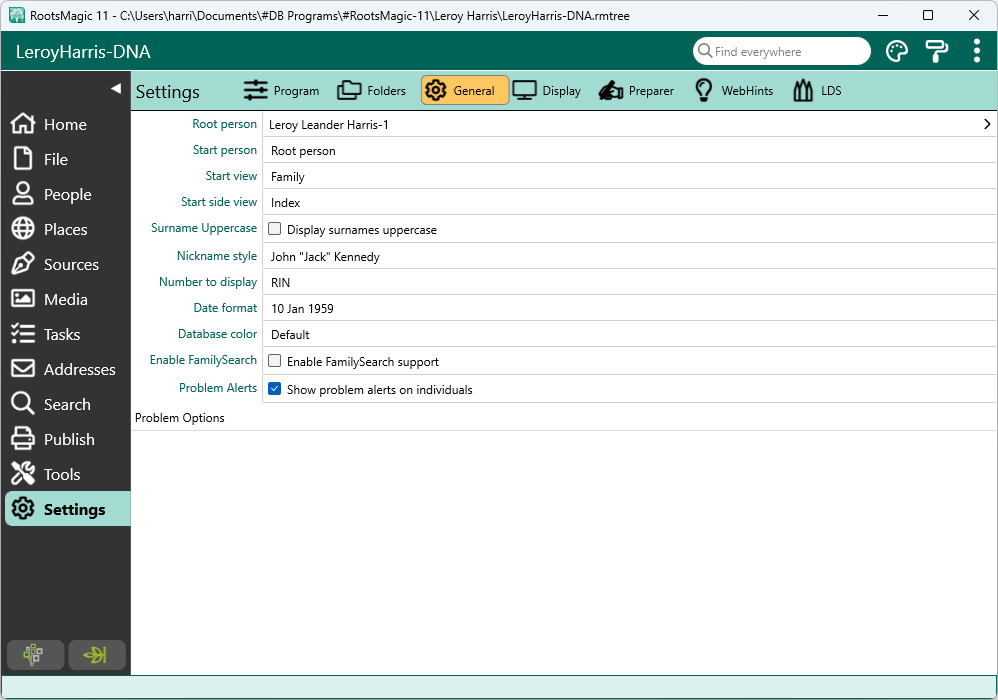Open the Start side view dropdown
The image size is (998, 700).
click(629, 202)
